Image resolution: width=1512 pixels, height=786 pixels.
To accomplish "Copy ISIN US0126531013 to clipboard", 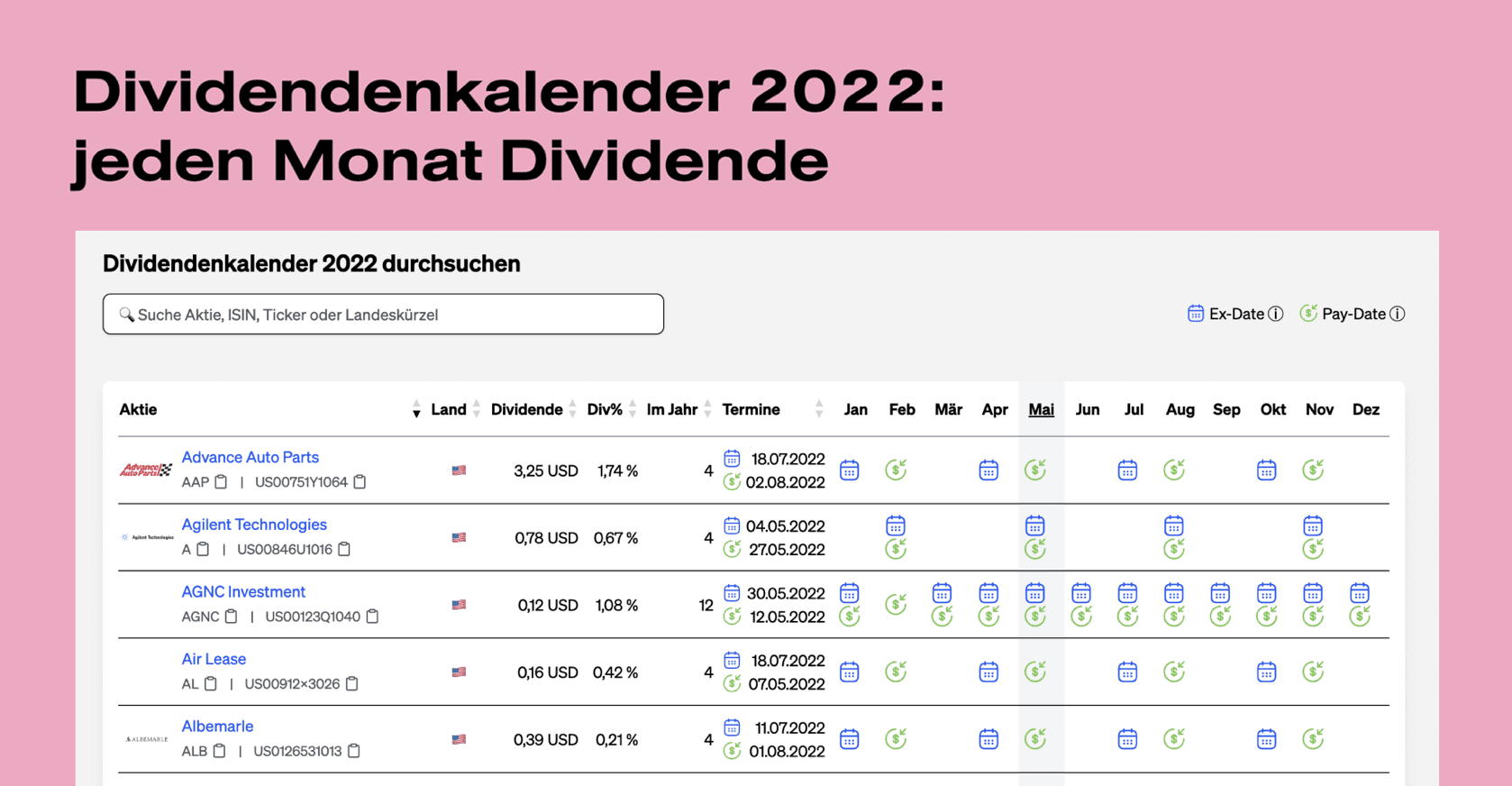I will pyautogui.click(x=354, y=750).
